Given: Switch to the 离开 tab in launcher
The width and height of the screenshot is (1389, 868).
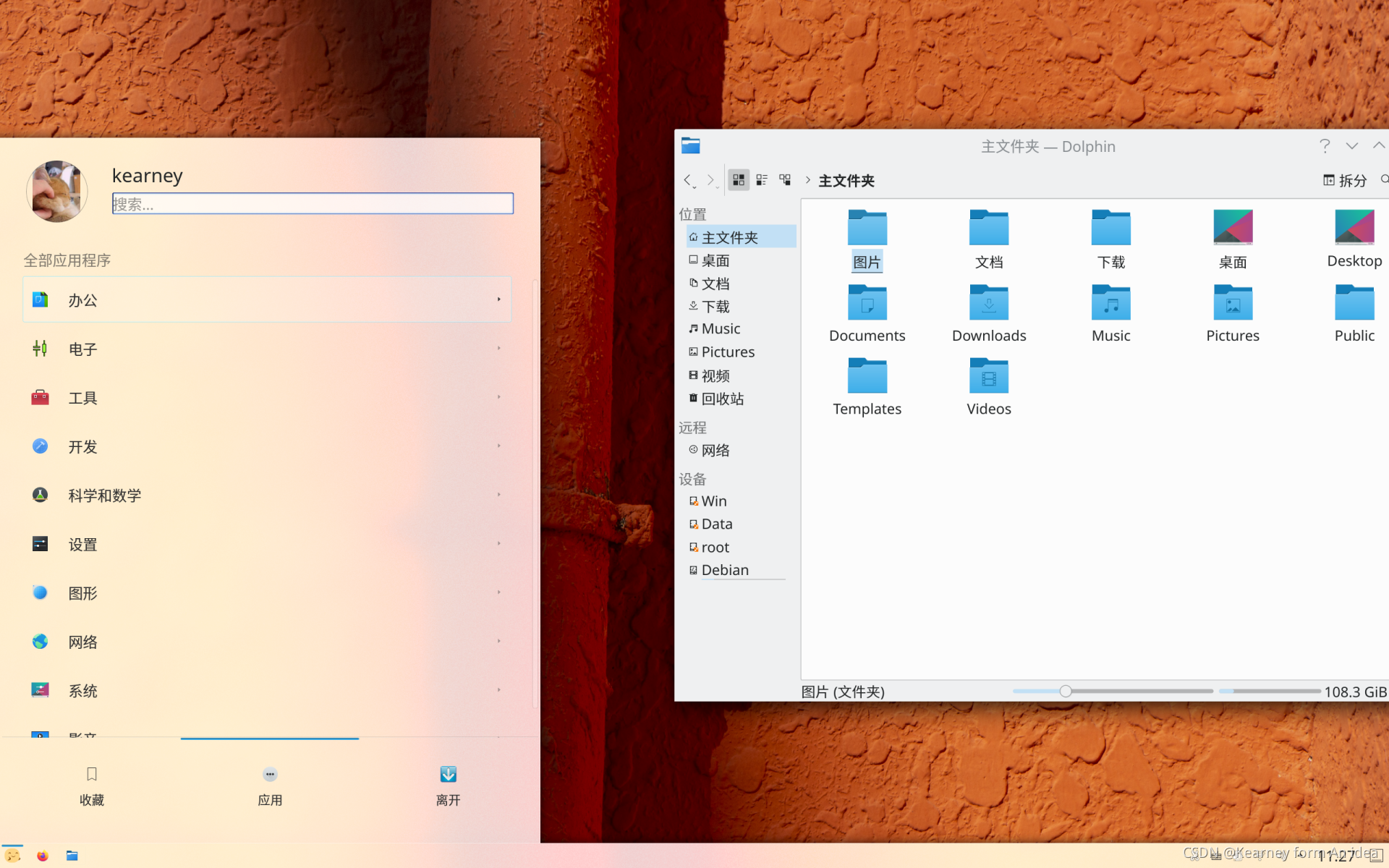Looking at the screenshot, I should [448, 785].
